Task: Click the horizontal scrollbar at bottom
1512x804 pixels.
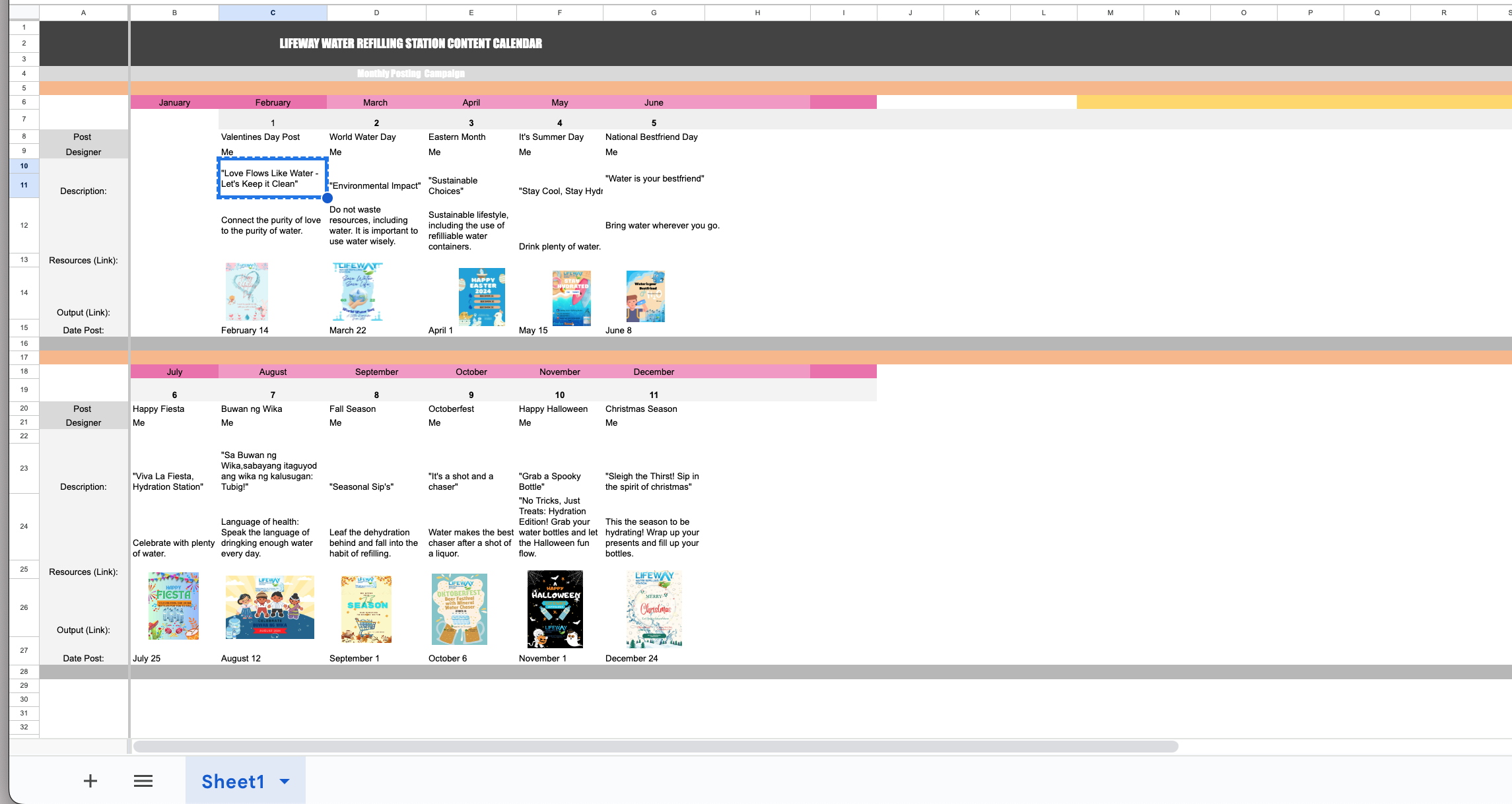Action: tap(655, 747)
